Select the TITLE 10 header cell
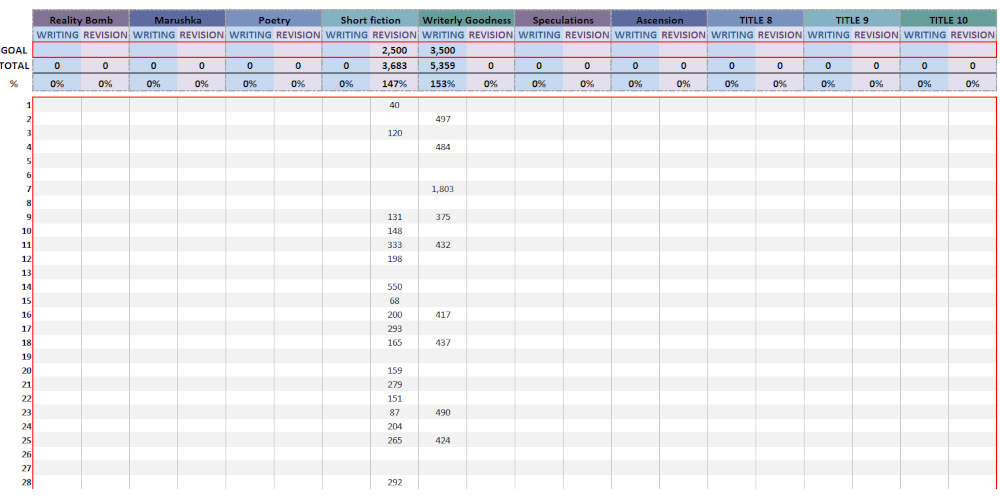This screenshot has width=1000, height=498. pos(948,20)
